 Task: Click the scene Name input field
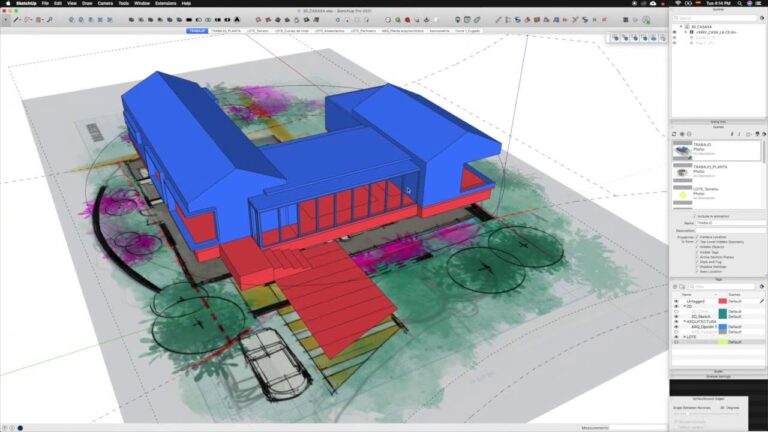(730, 223)
